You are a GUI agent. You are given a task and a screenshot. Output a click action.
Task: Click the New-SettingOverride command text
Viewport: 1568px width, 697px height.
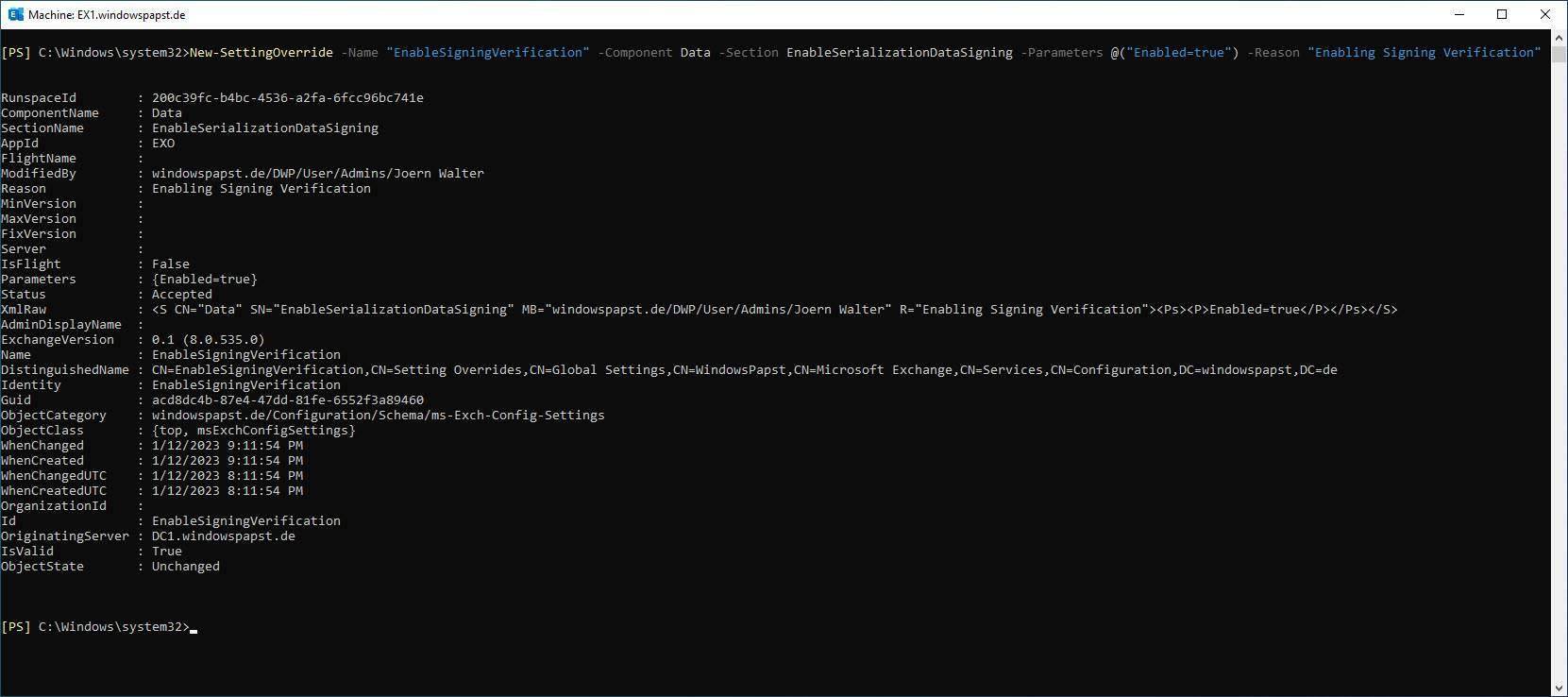coord(261,53)
